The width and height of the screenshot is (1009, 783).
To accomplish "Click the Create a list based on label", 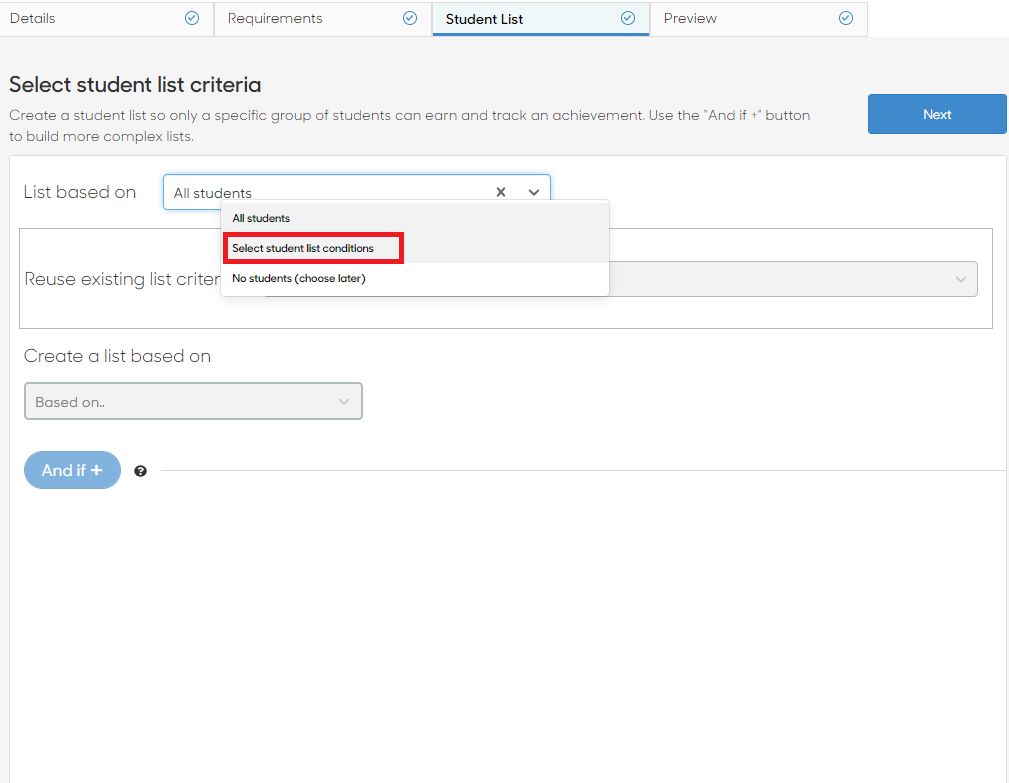I will coord(117,356).
